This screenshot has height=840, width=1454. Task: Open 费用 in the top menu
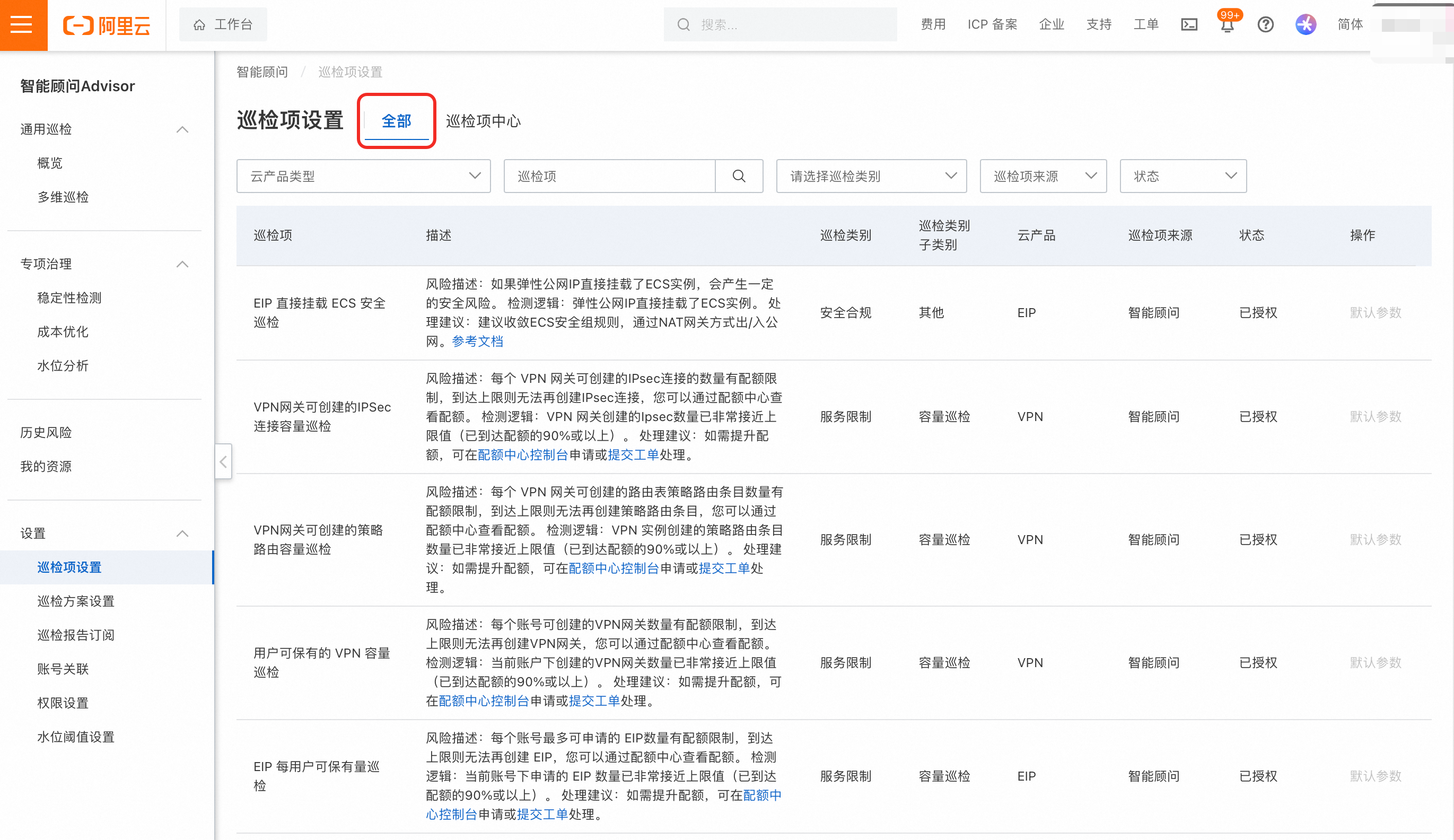pos(933,25)
